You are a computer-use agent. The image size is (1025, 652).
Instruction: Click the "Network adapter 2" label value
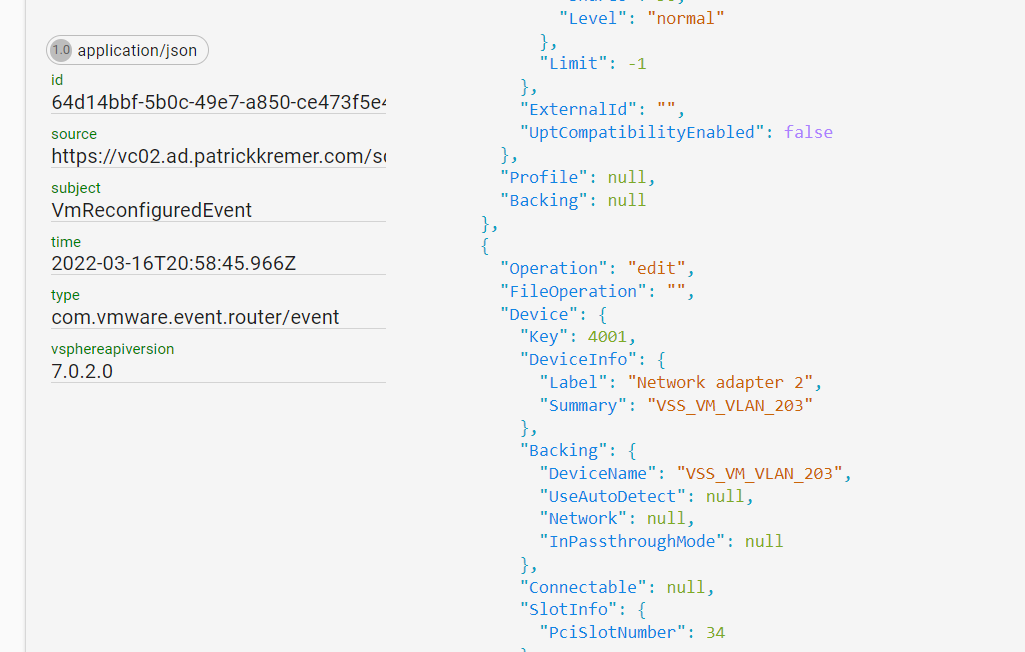(x=724, y=382)
